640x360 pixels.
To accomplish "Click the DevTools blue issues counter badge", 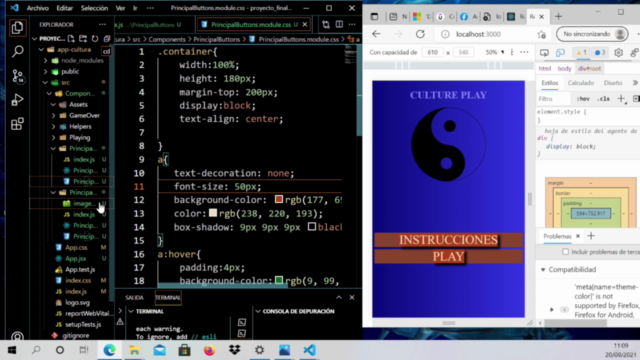I will [600, 53].
